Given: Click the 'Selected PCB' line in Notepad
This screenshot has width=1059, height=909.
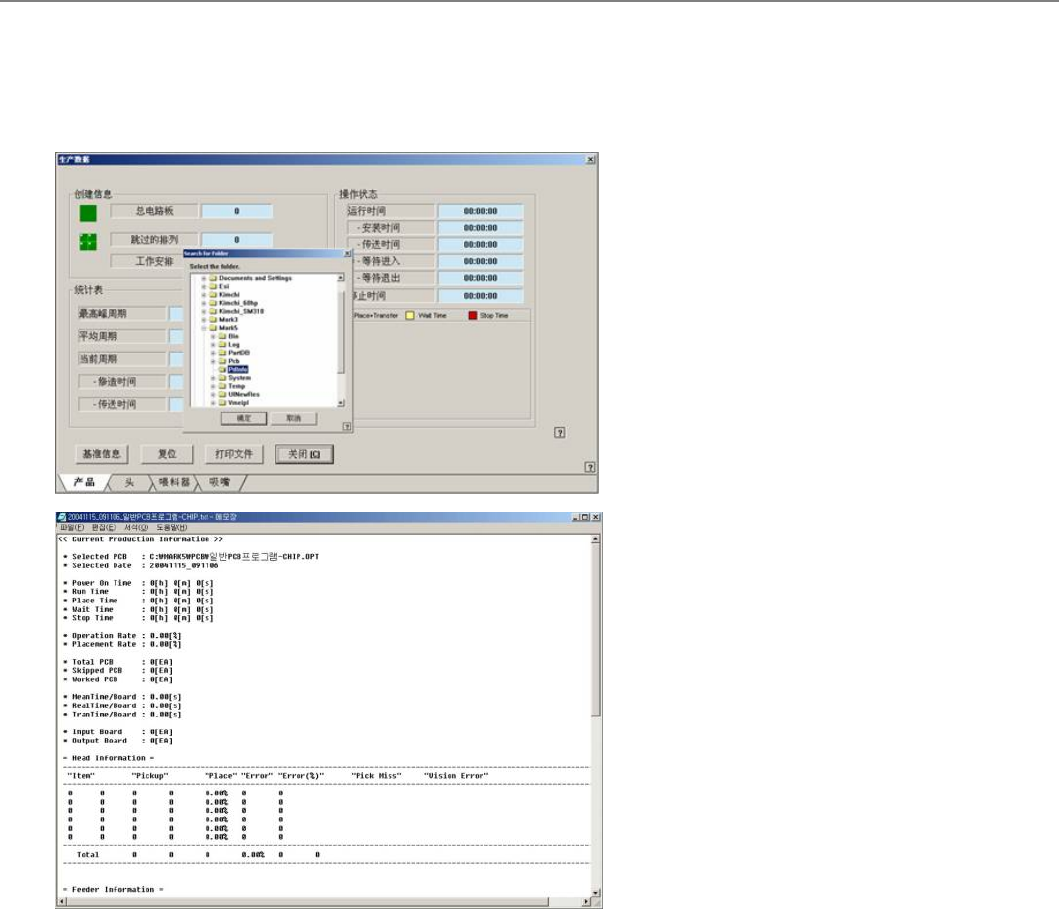Looking at the screenshot, I should click(191, 557).
